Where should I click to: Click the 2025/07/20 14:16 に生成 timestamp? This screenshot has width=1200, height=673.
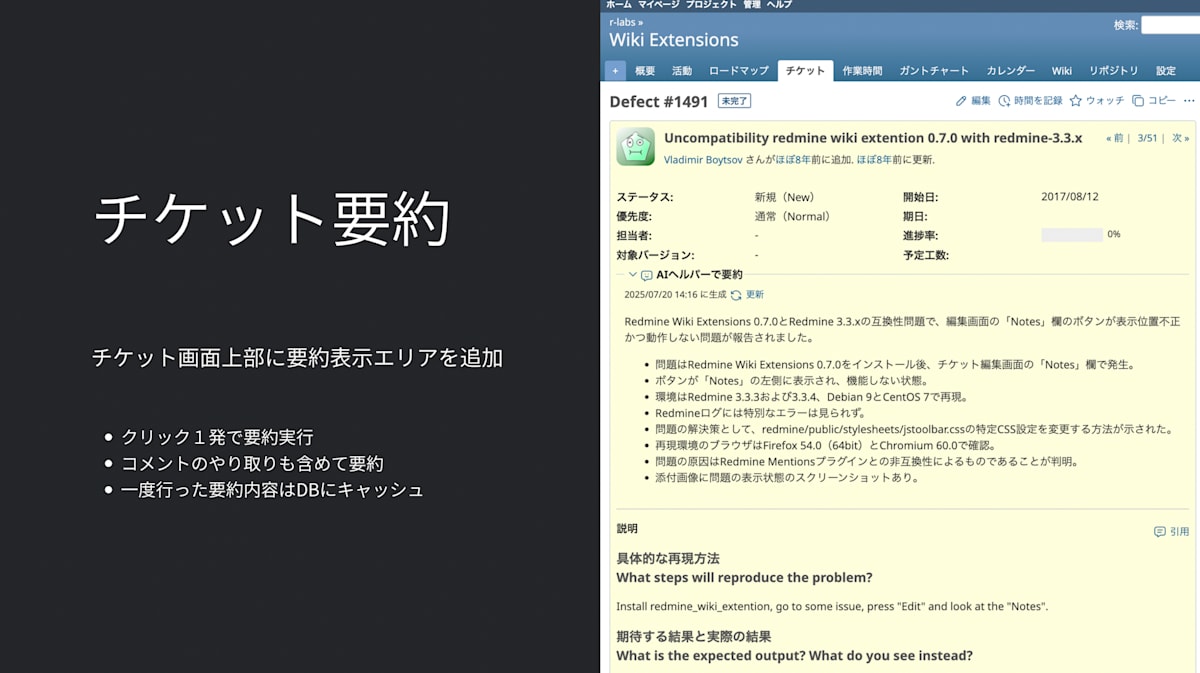tap(675, 295)
